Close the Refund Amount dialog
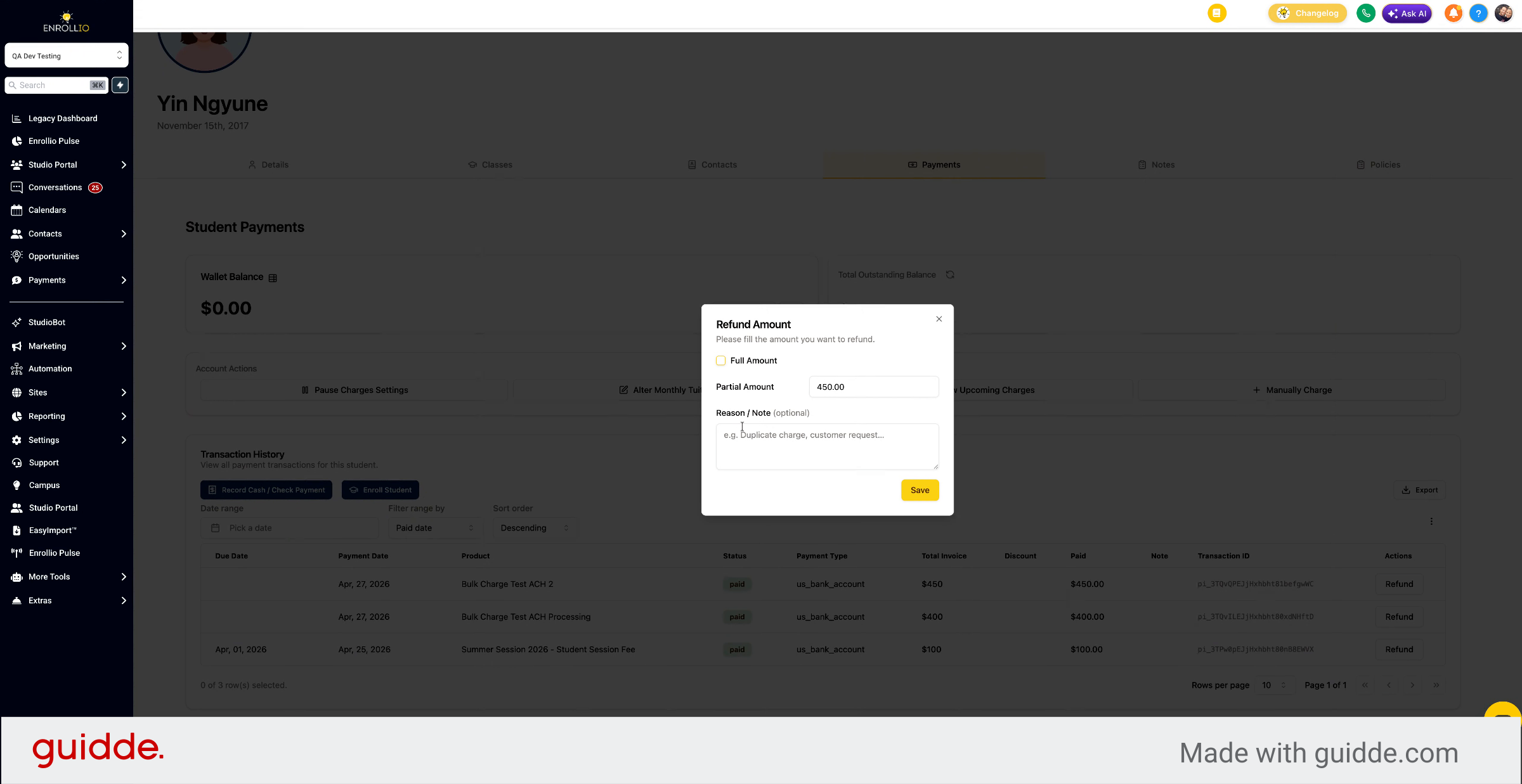The height and width of the screenshot is (784, 1522). point(939,319)
